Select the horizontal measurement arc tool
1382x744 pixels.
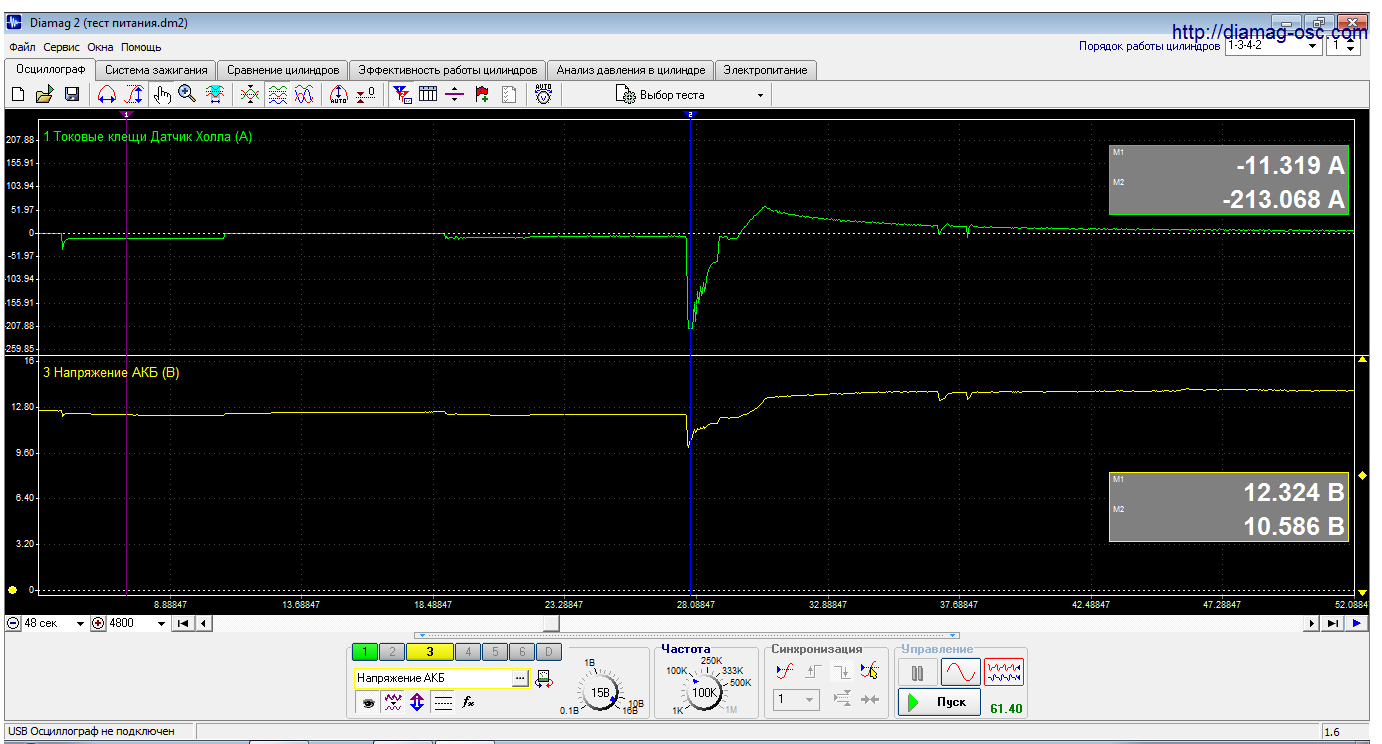coord(107,94)
